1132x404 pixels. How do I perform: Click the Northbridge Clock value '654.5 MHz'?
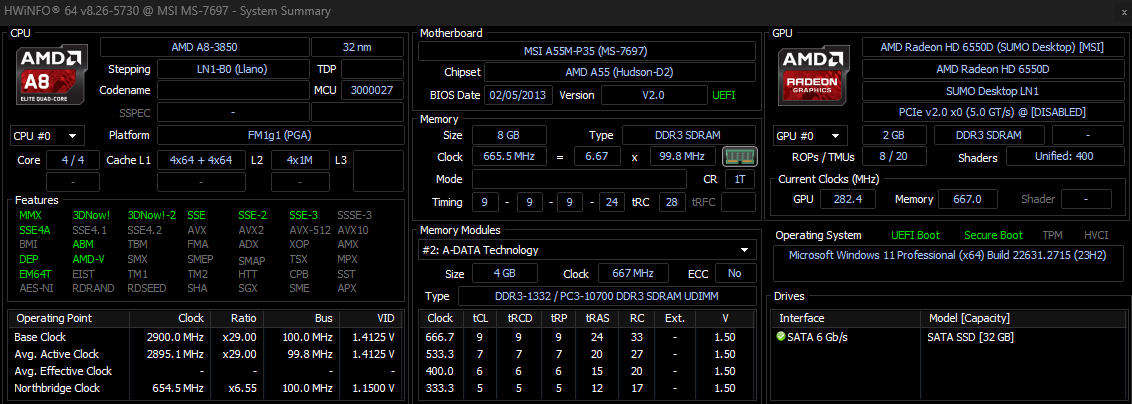[x=177, y=388]
